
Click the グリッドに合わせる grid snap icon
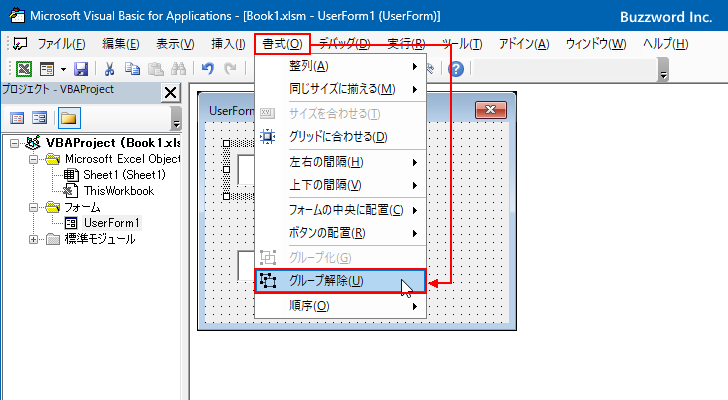pyautogui.click(x=268, y=136)
